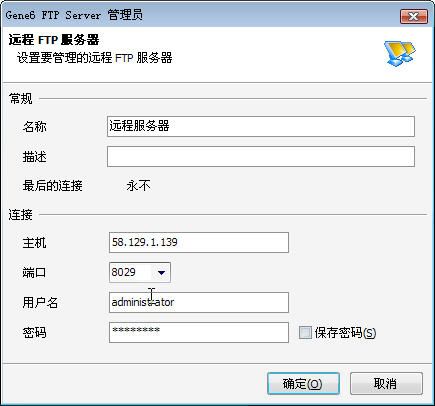
Task: Click the empty 描述 input field
Action: tap(261, 156)
